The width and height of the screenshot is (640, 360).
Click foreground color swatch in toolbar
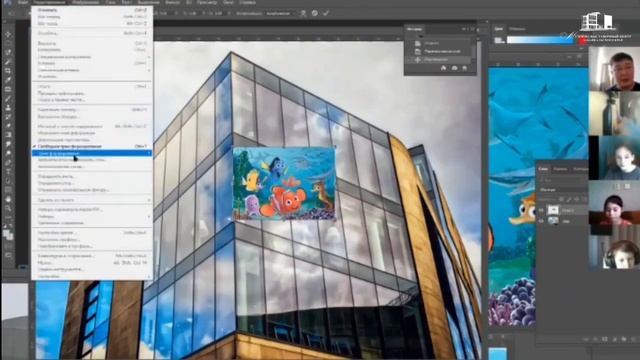pyautogui.click(x=6, y=233)
